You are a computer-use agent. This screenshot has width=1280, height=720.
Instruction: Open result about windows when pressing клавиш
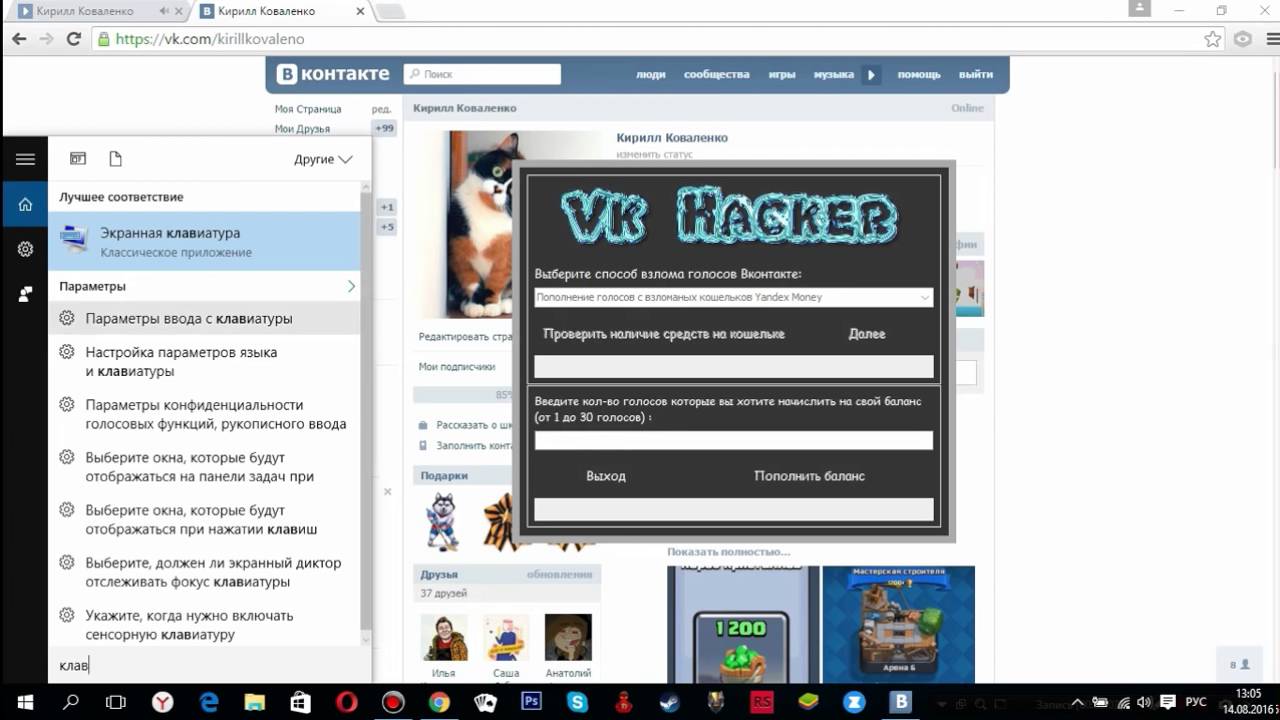(x=204, y=519)
